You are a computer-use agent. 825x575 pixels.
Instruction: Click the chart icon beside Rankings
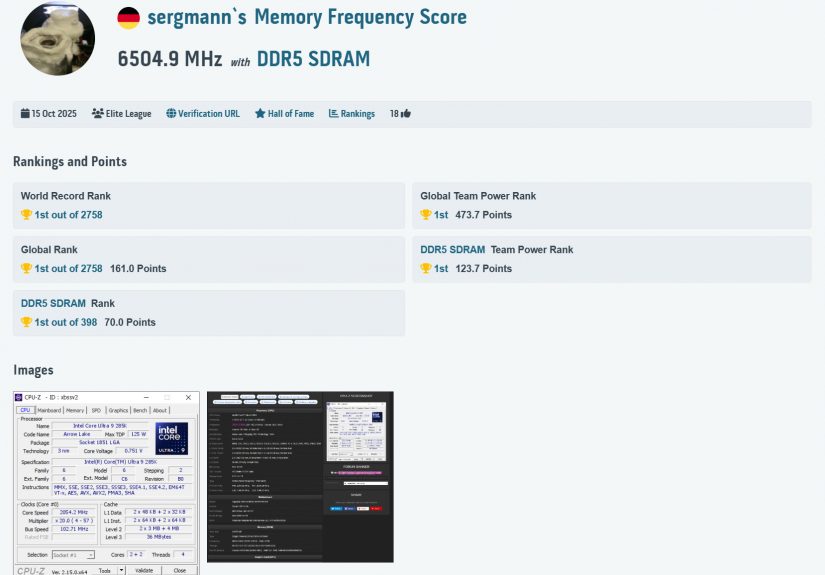point(334,114)
